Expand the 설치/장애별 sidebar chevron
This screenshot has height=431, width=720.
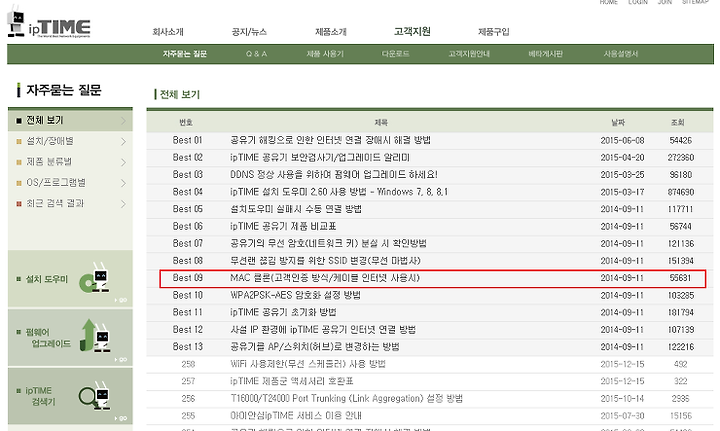(123, 141)
